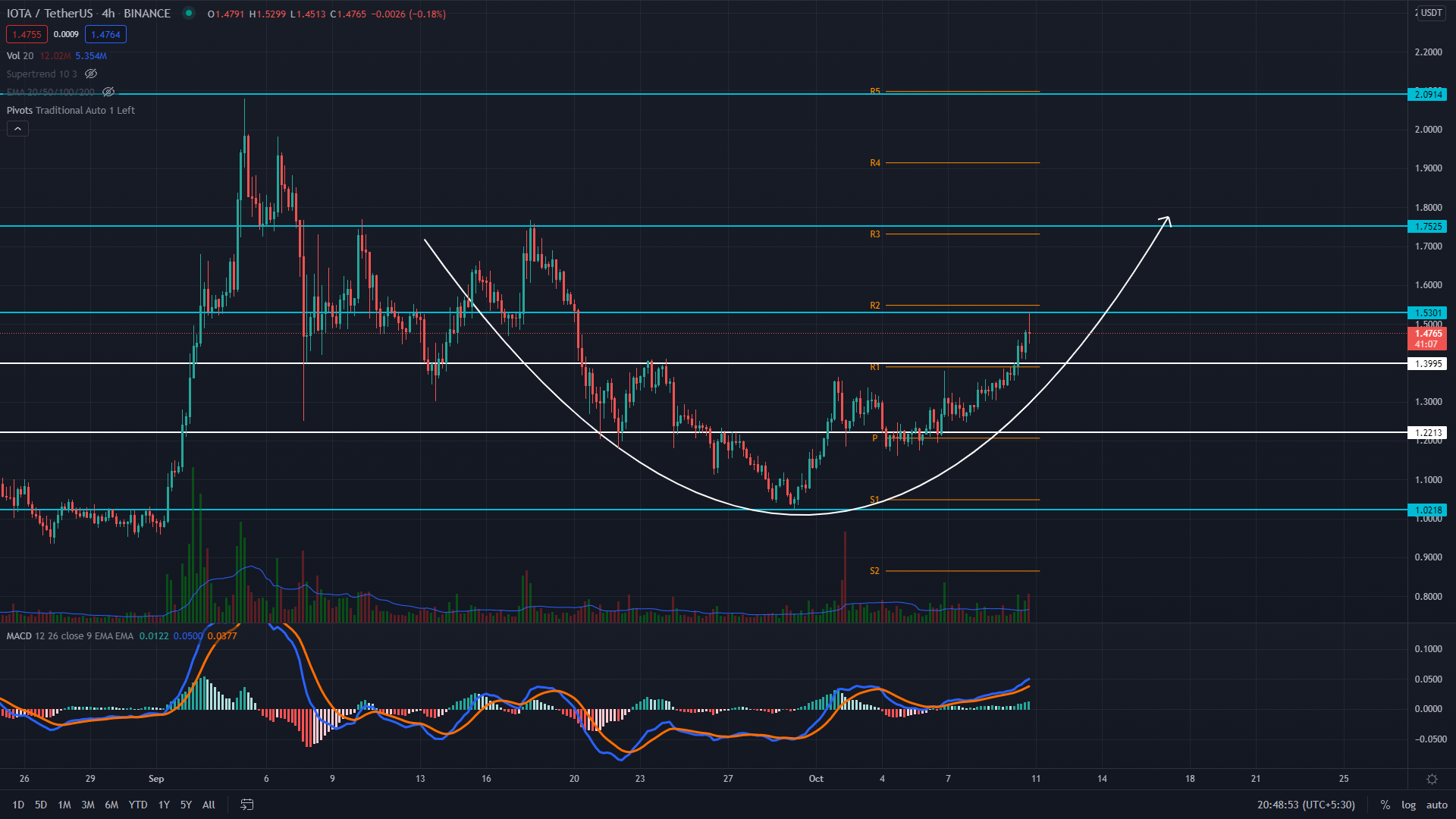Image resolution: width=1456 pixels, height=819 pixels.
Task: Click the IOTA / TetherUS symbol title
Action: point(50,14)
